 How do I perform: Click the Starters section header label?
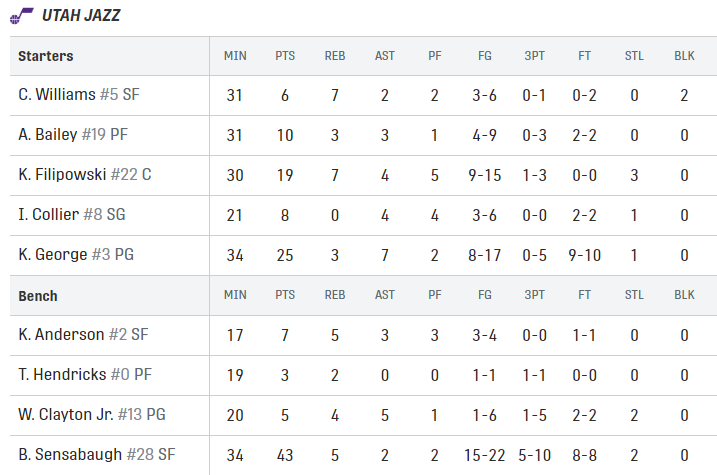46,56
